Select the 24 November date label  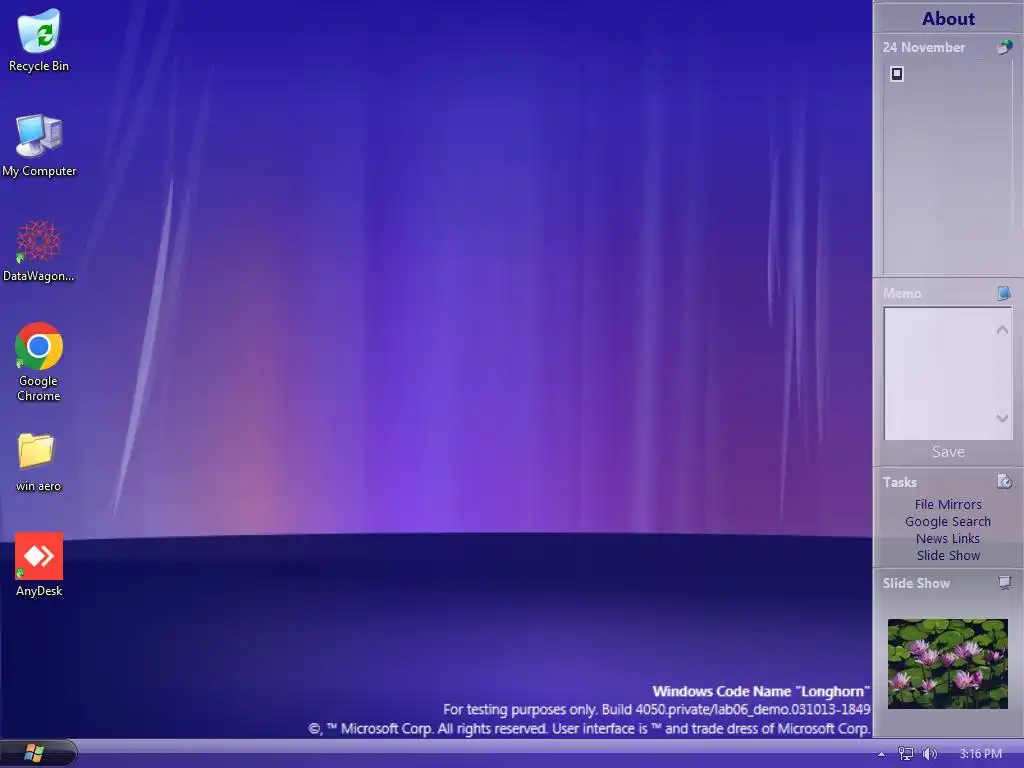click(x=923, y=47)
